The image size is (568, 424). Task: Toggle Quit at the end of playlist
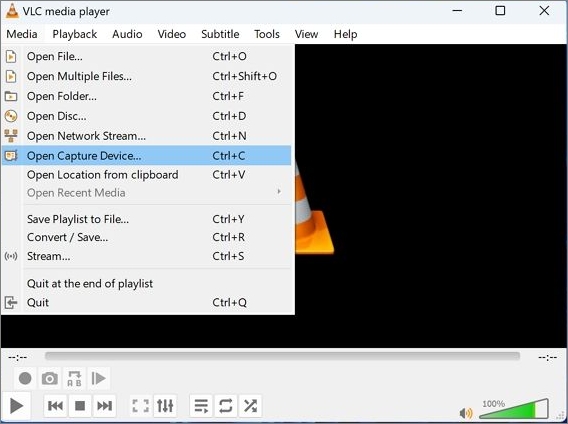(x=146, y=284)
